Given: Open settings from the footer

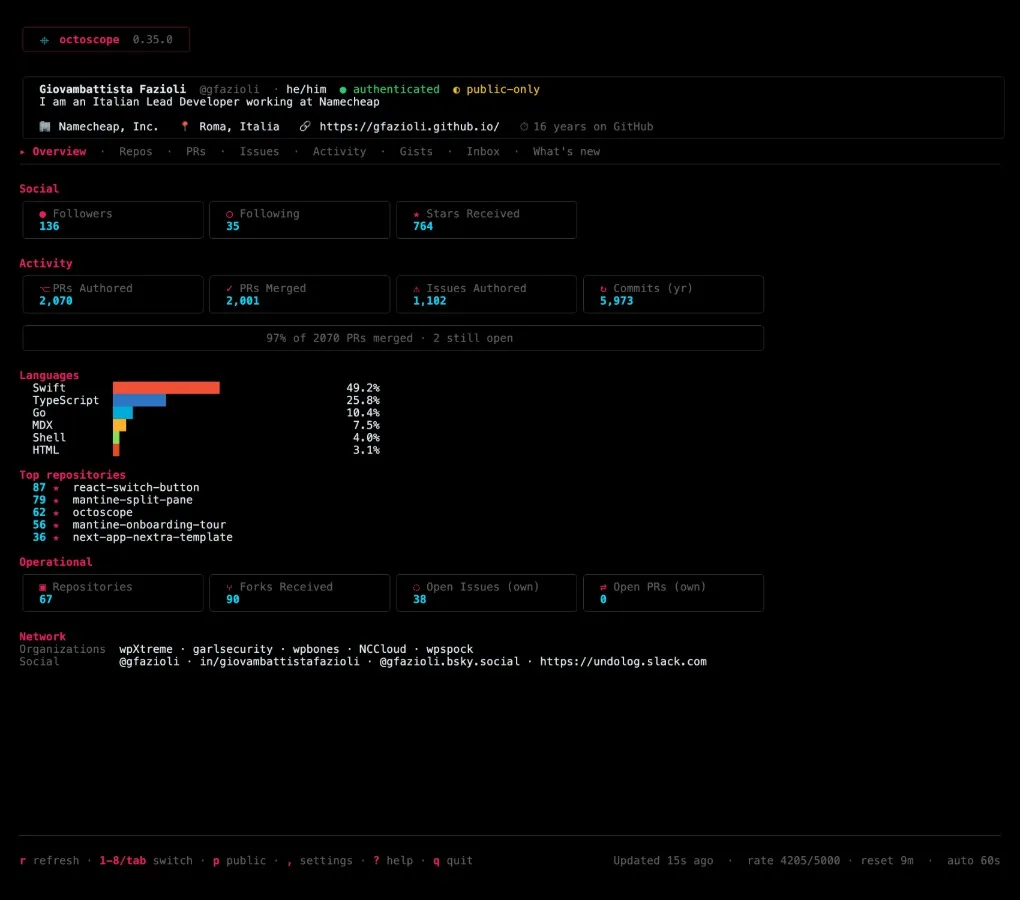Looking at the screenshot, I should click(319, 860).
